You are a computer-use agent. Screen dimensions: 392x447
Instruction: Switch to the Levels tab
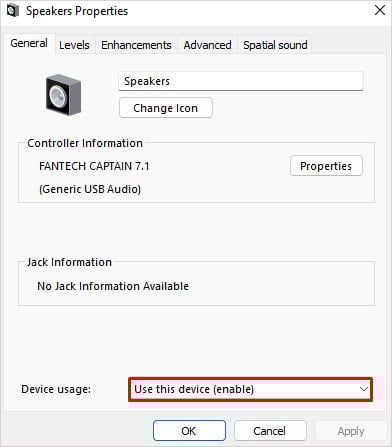pyautogui.click(x=74, y=45)
